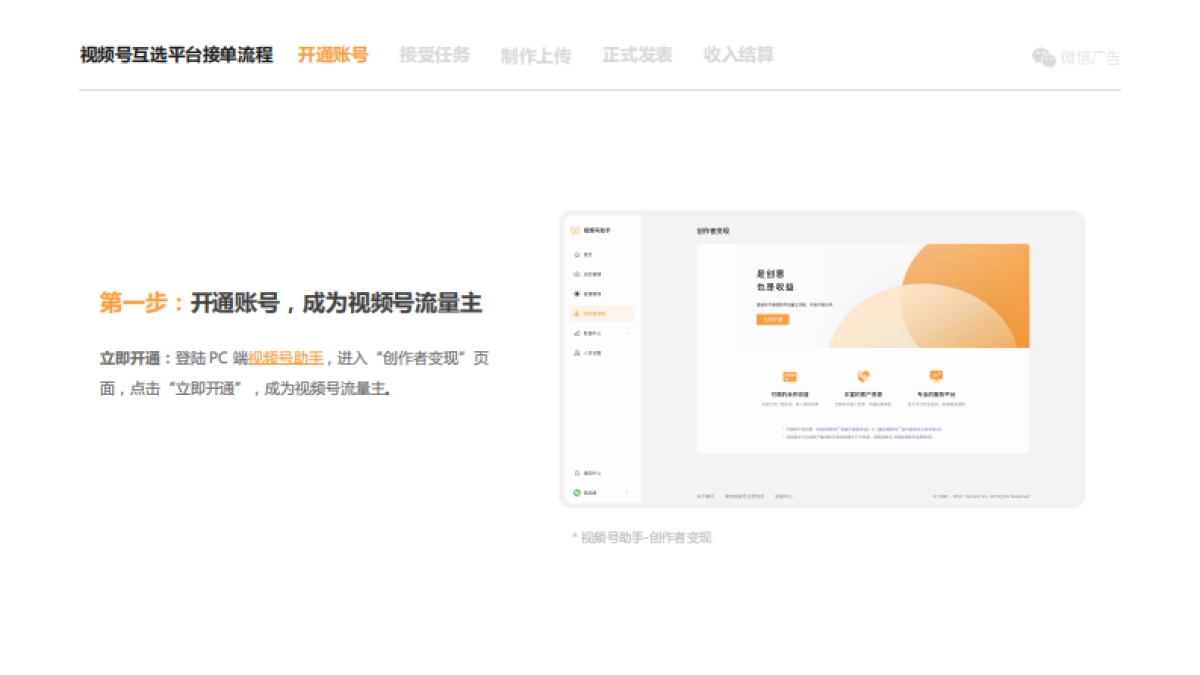Image resolution: width=1200 pixels, height=675 pixels.
Task: Open the notification center bell icon
Action: 576,474
